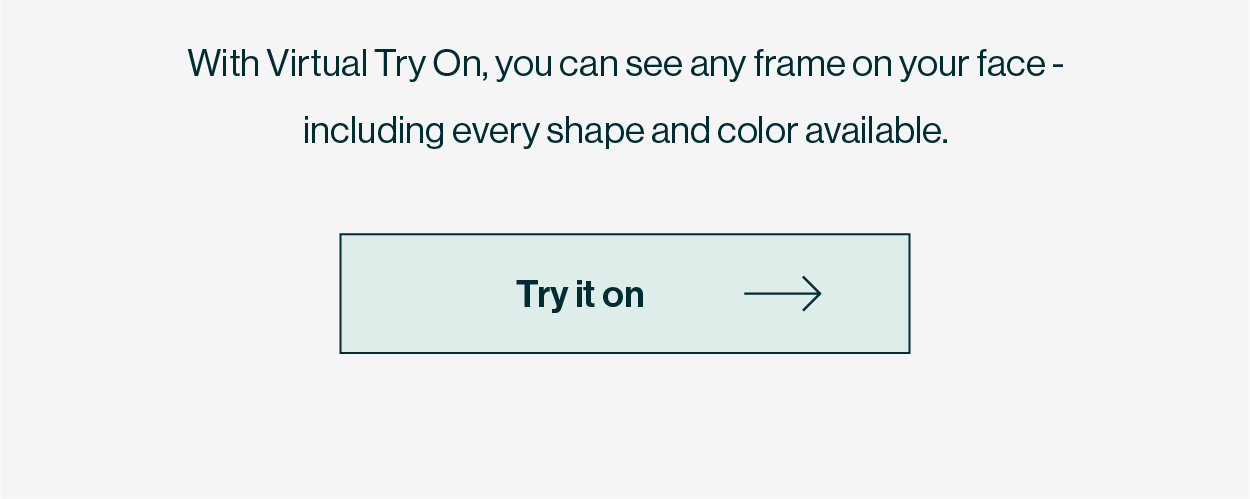Viewport: 1250px width, 499px height.
Task: Click the right arrow icon in the button
Action: point(783,294)
